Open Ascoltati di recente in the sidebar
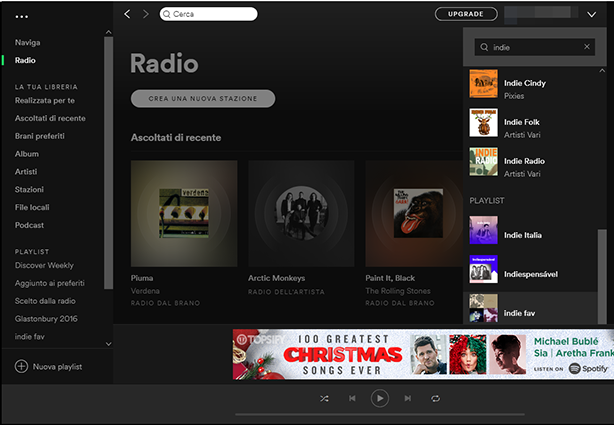This screenshot has height=425, width=614. click(50, 118)
